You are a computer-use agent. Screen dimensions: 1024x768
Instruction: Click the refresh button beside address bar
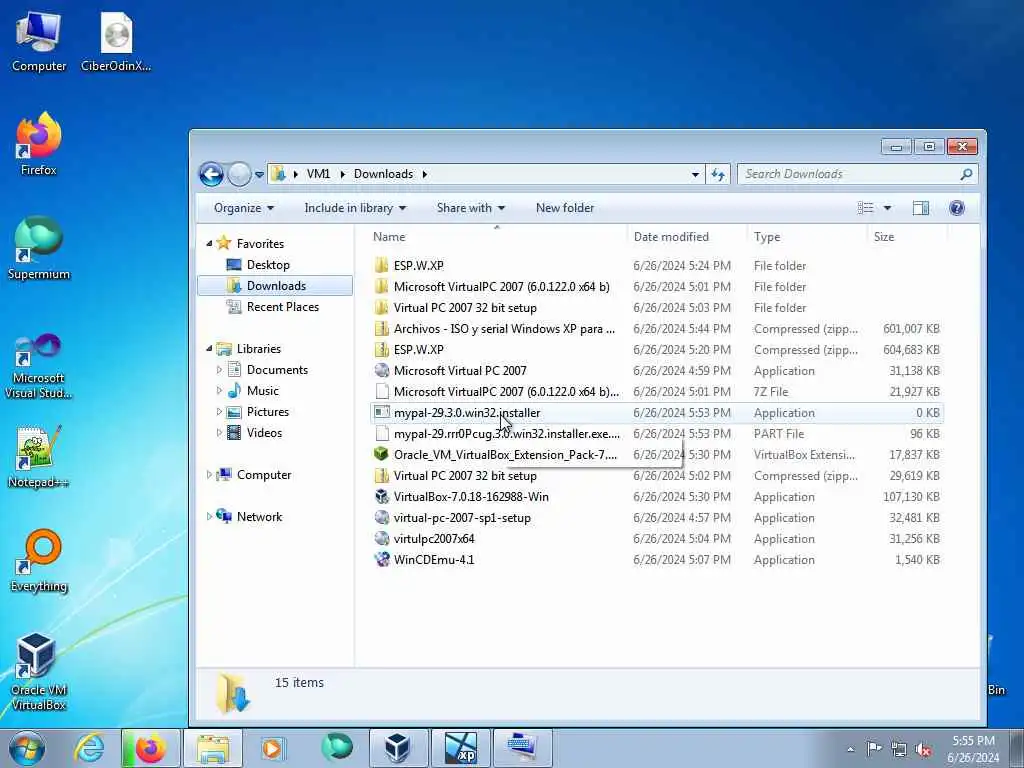pos(718,174)
